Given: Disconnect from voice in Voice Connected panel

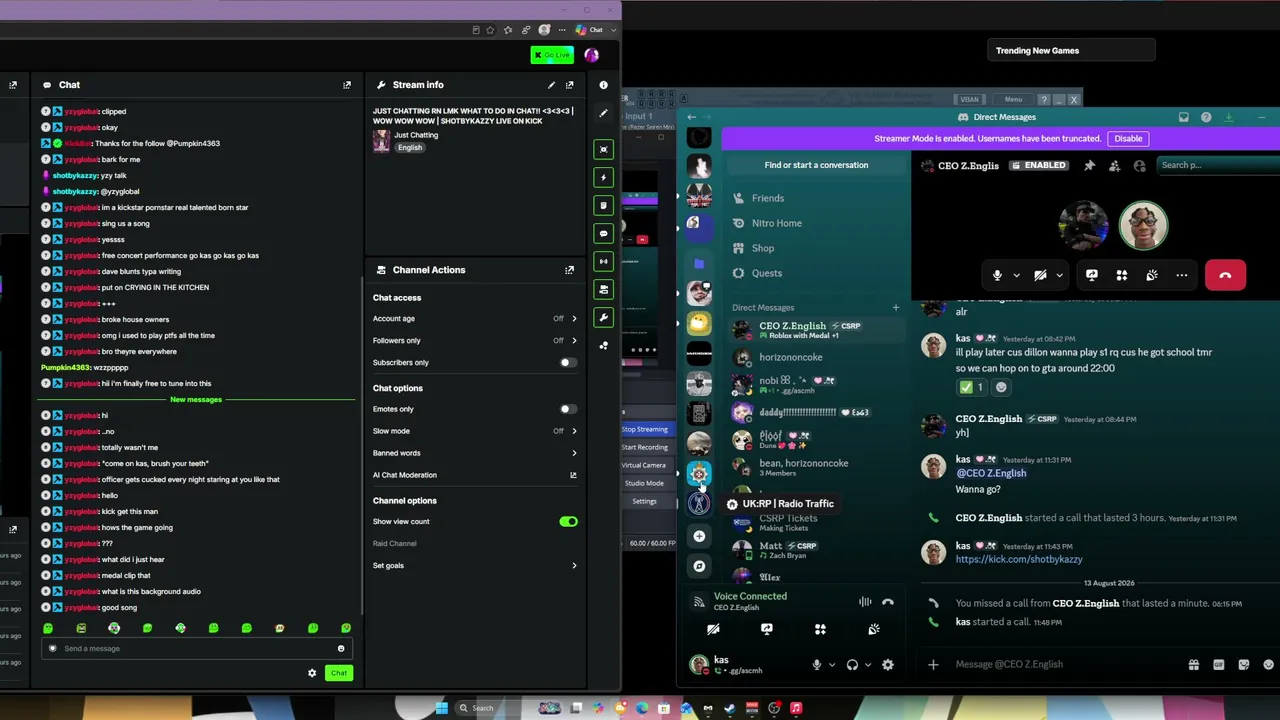Looking at the screenshot, I should click(888, 602).
